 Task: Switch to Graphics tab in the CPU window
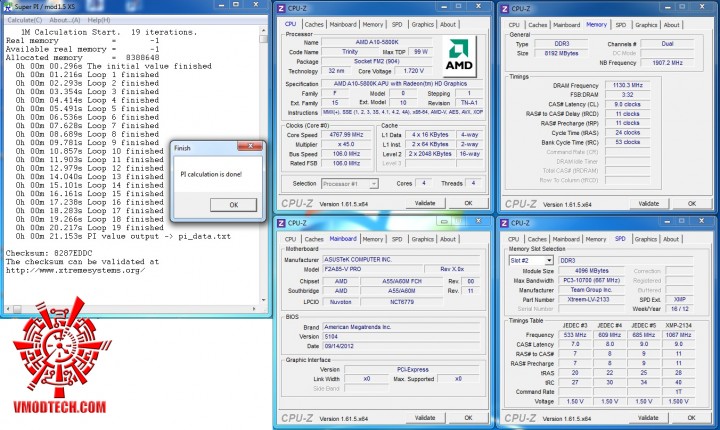click(422, 24)
